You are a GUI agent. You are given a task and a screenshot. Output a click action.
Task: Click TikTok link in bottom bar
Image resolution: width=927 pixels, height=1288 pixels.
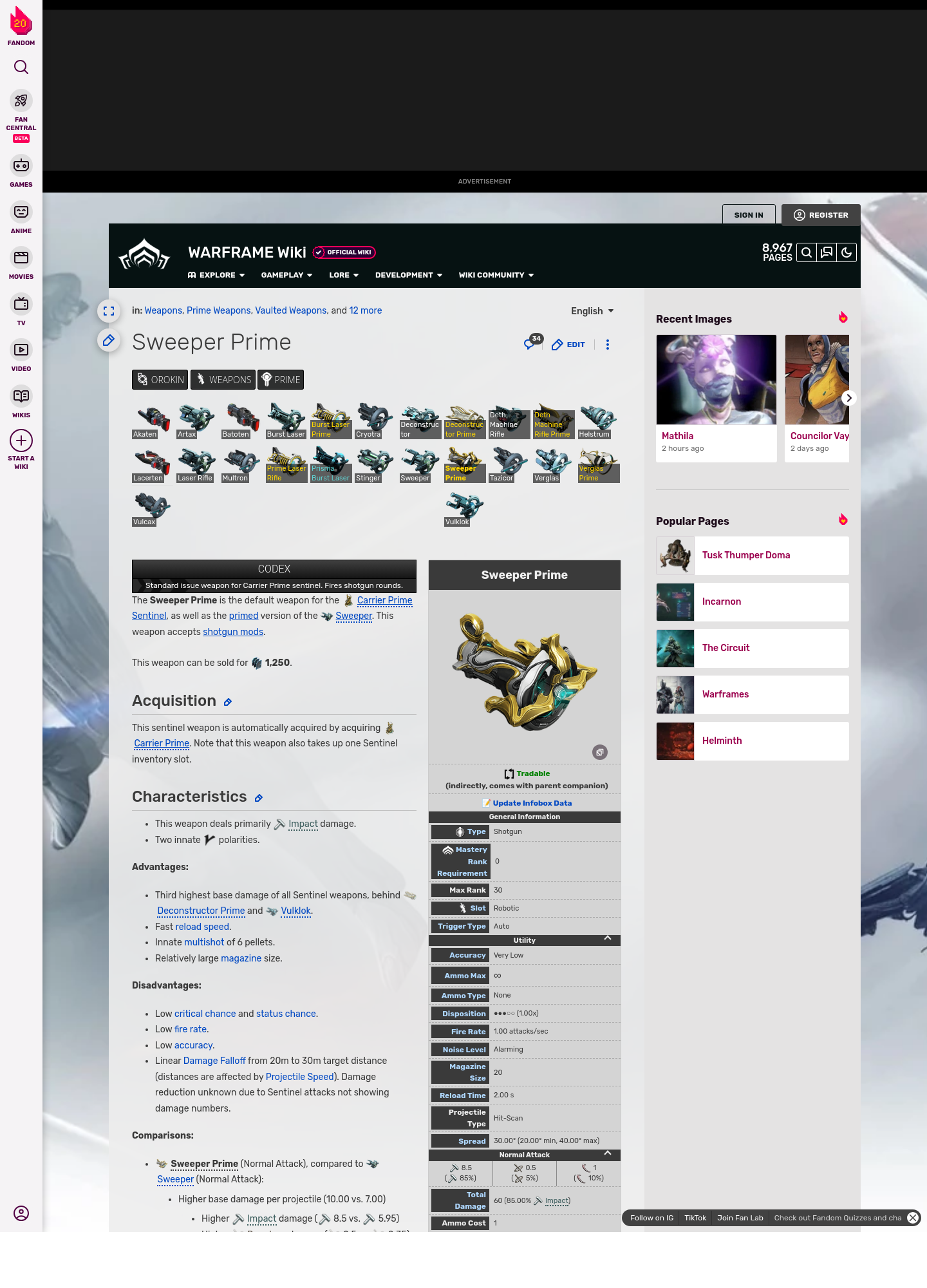pos(695,1218)
